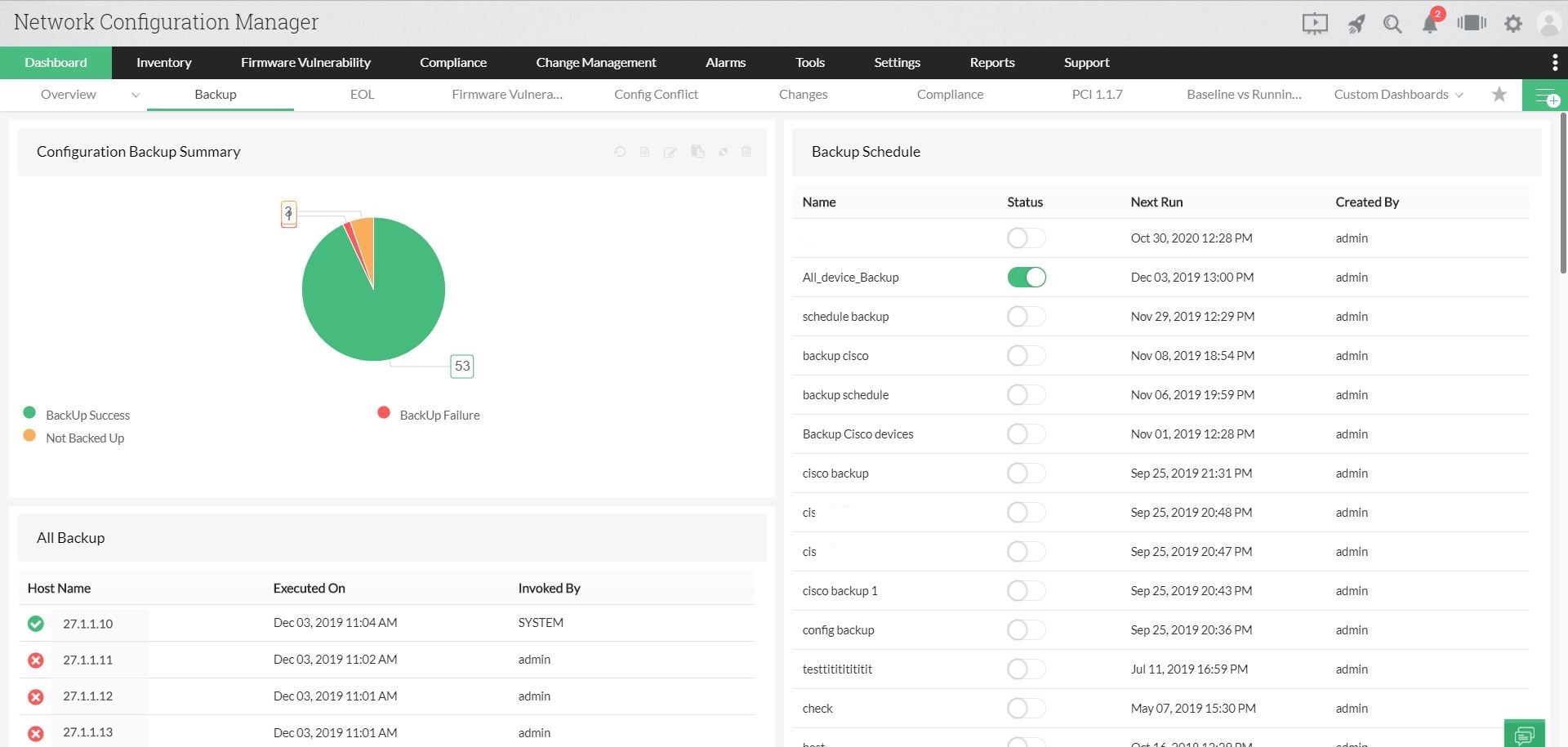Click the green add widget icon
Image resolution: width=1568 pixels, height=747 pixels.
click(1545, 95)
